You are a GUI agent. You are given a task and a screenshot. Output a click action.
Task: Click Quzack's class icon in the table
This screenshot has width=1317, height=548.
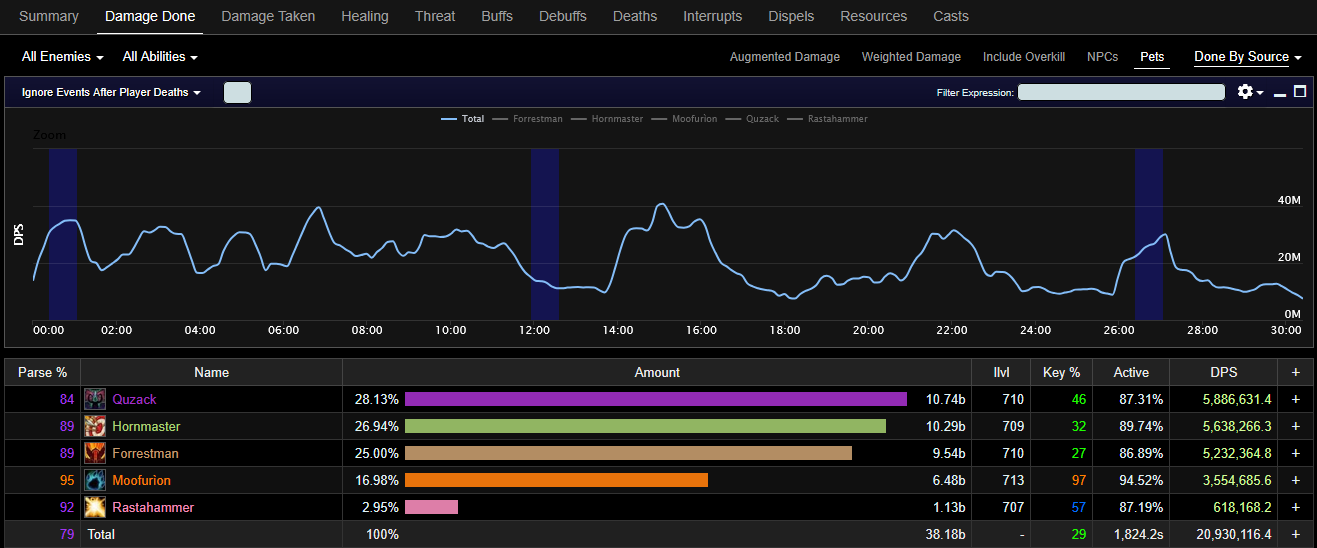(95, 399)
